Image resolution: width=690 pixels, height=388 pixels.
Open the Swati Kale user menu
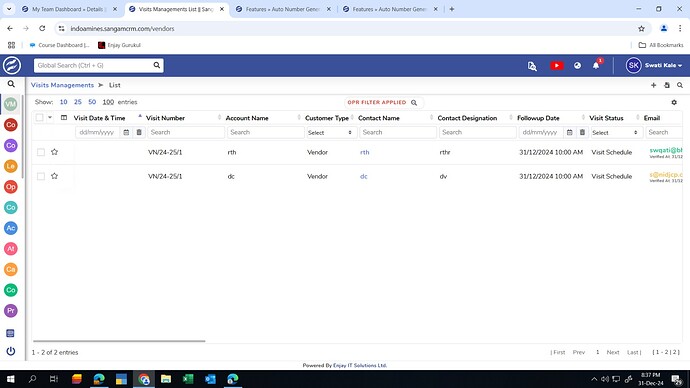[x=654, y=66]
